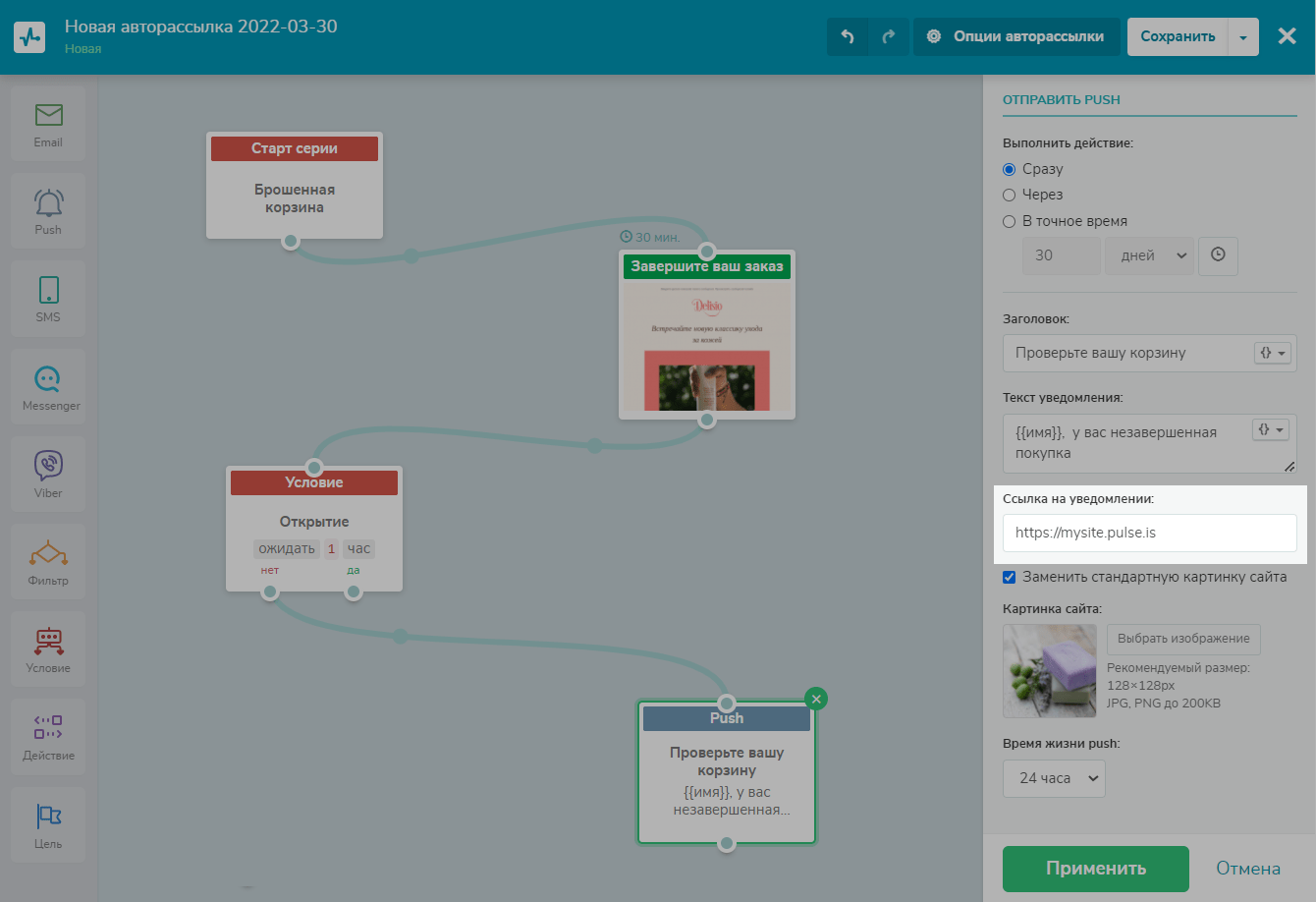Open 'Опции авторассылки' settings
1316x902 pixels.
point(1016,37)
